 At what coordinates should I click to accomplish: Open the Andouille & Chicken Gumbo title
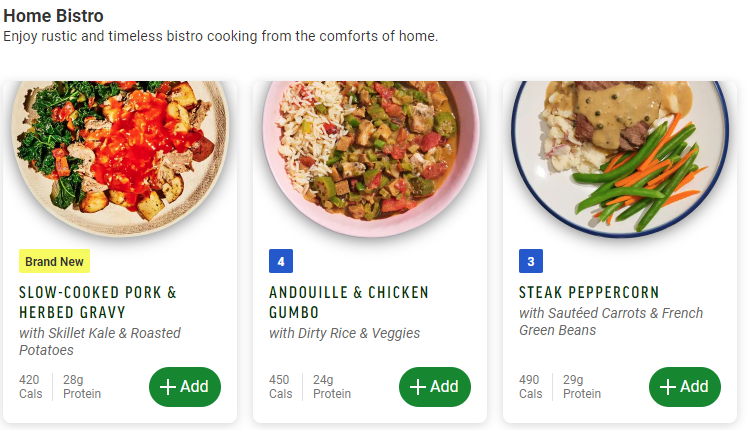[x=348, y=302]
